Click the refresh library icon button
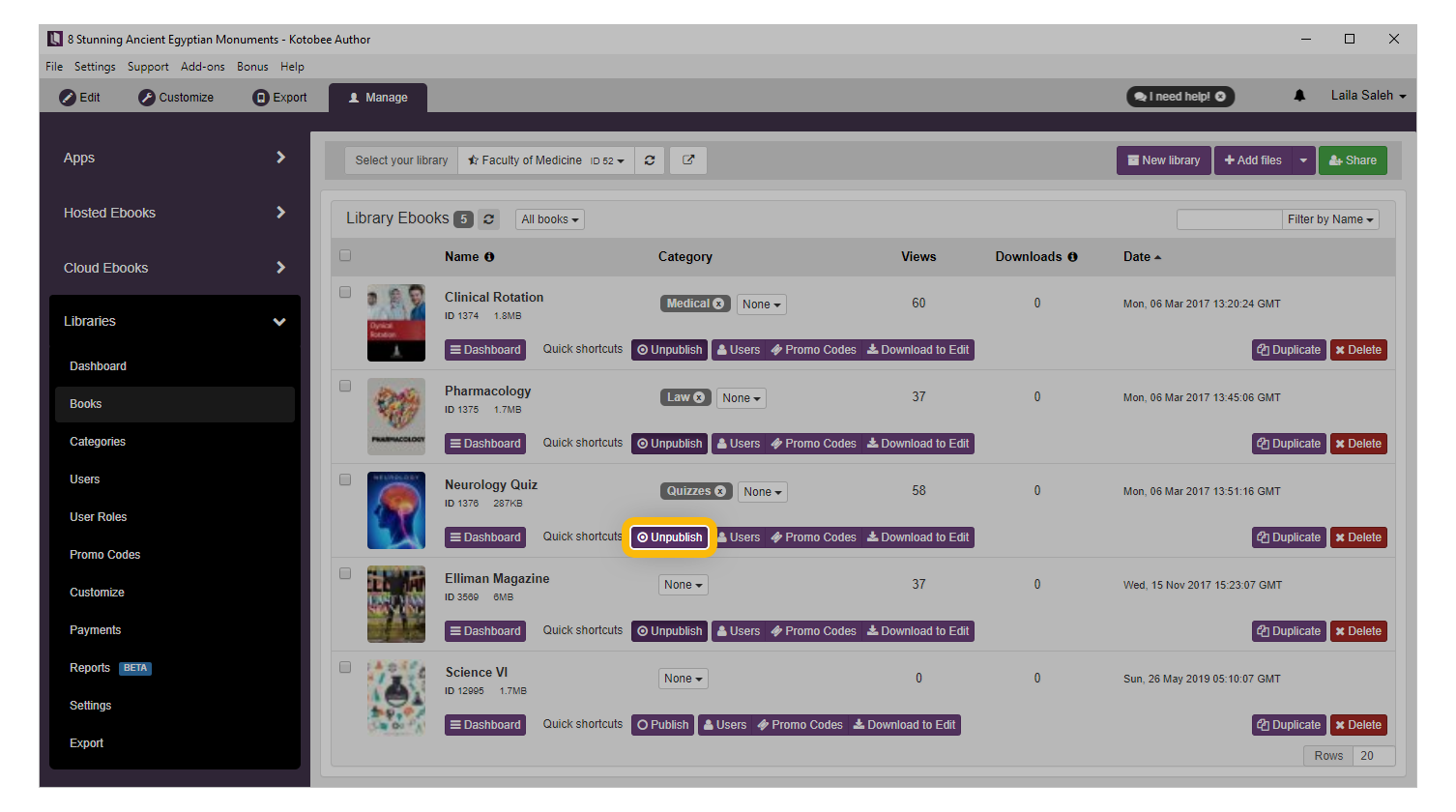The height and width of the screenshot is (812, 1456). (650, 160)
